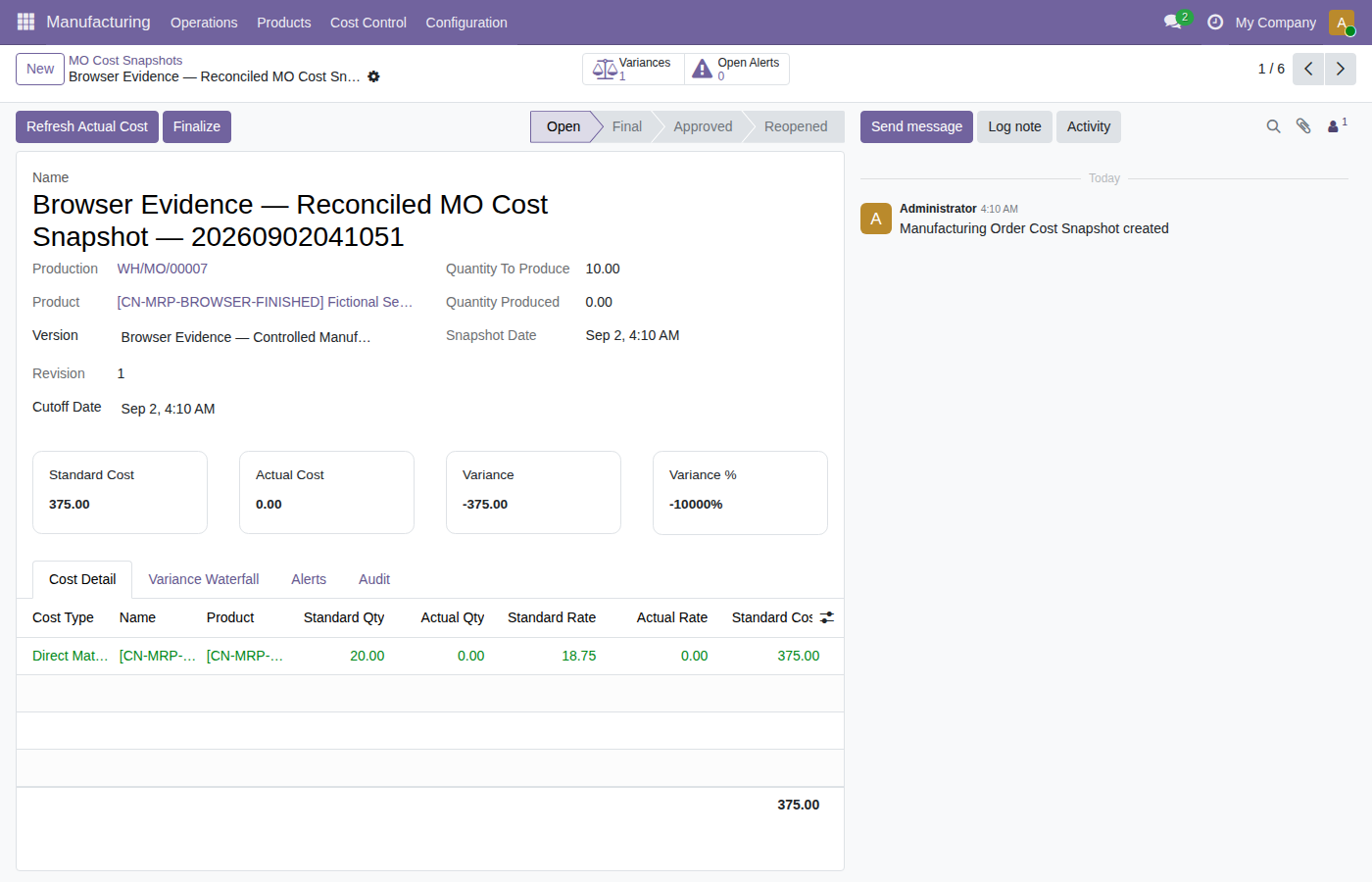Open the record actions gear menu
The height and width of the screenshot is (882, 1372).
(x=373, y=76)
